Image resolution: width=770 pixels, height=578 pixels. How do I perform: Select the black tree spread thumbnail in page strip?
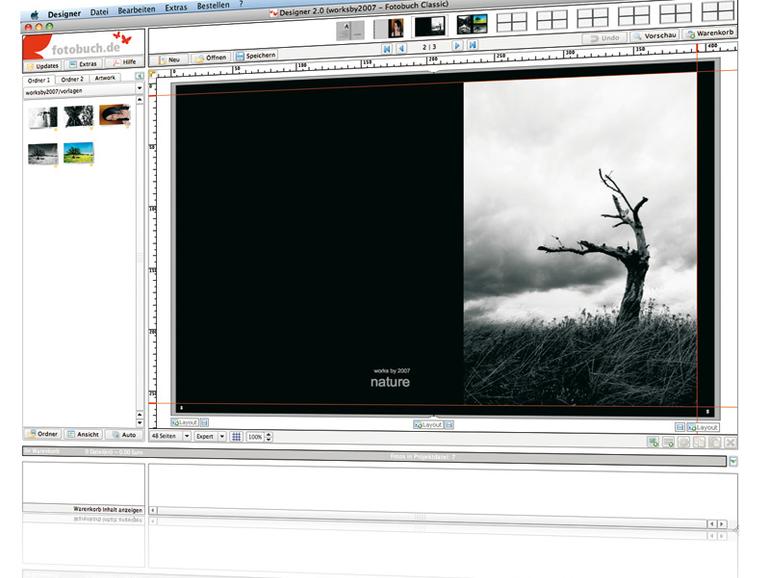pyautogui.click(x=430, y=27)
